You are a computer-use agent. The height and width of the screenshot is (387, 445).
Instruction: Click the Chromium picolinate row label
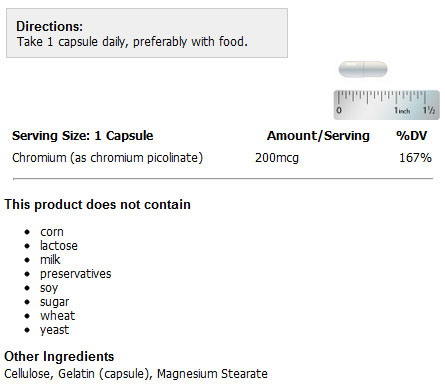pos(107,158)
